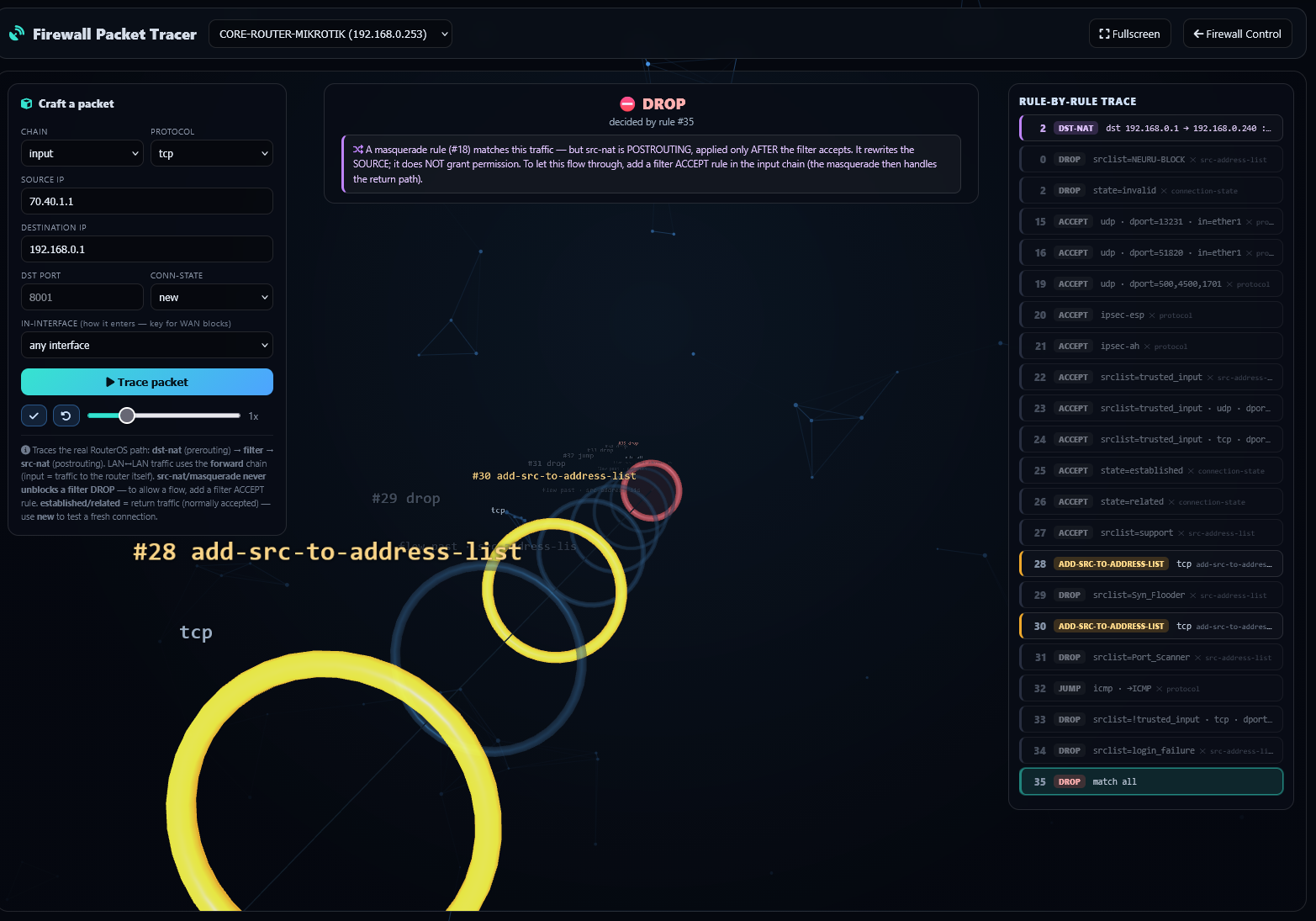Click the RULE-BY-RULE TRACE heading

pos(1077,101)
